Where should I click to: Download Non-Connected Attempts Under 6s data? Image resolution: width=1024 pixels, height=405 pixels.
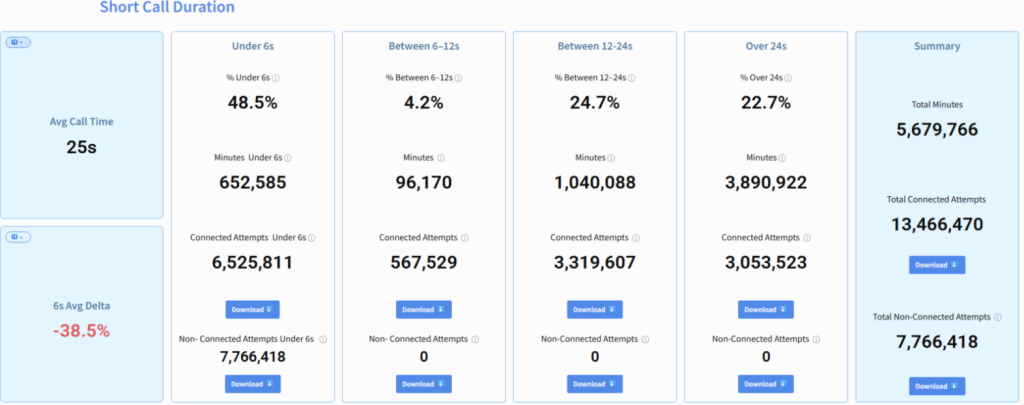(x=253, y=384)
